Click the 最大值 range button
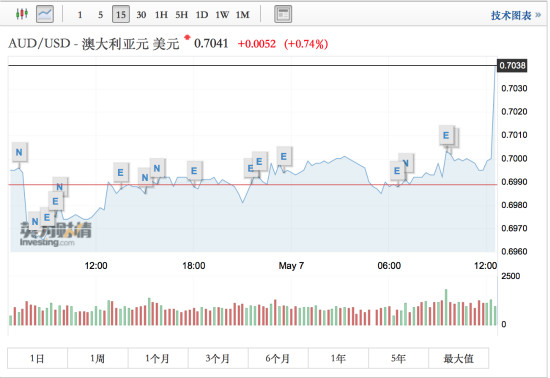The image size is (550, 378). [458, 358]
